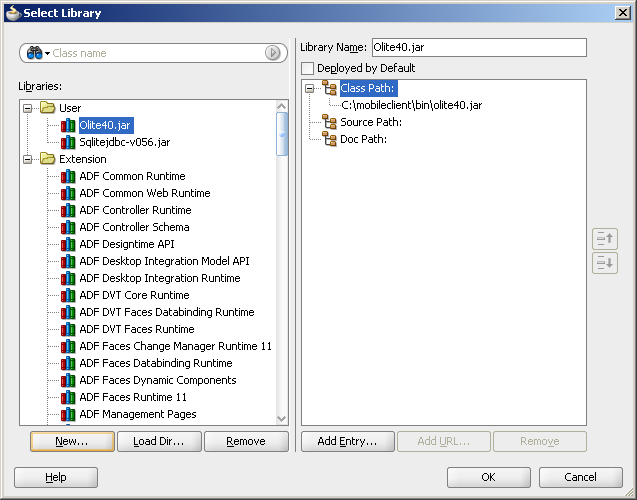
Task: Click Remove button under Libraries list
Action: click(x=246, y=441)
